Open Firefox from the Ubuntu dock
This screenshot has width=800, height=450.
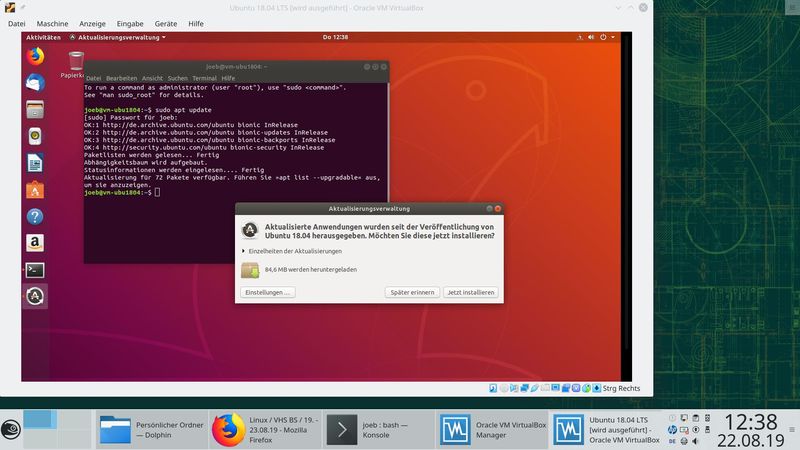point(35,56)
